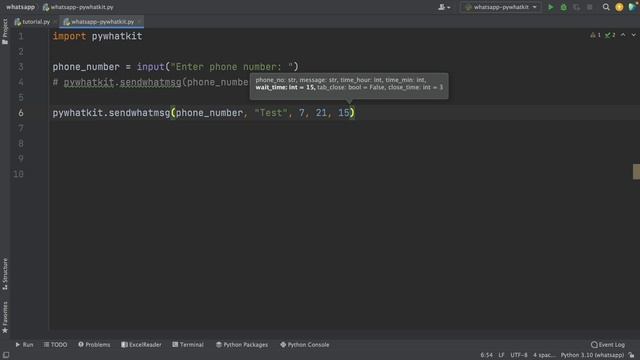Click the 4 spaces indent setting
Screen dimensions: 640x360
point(544,355)
